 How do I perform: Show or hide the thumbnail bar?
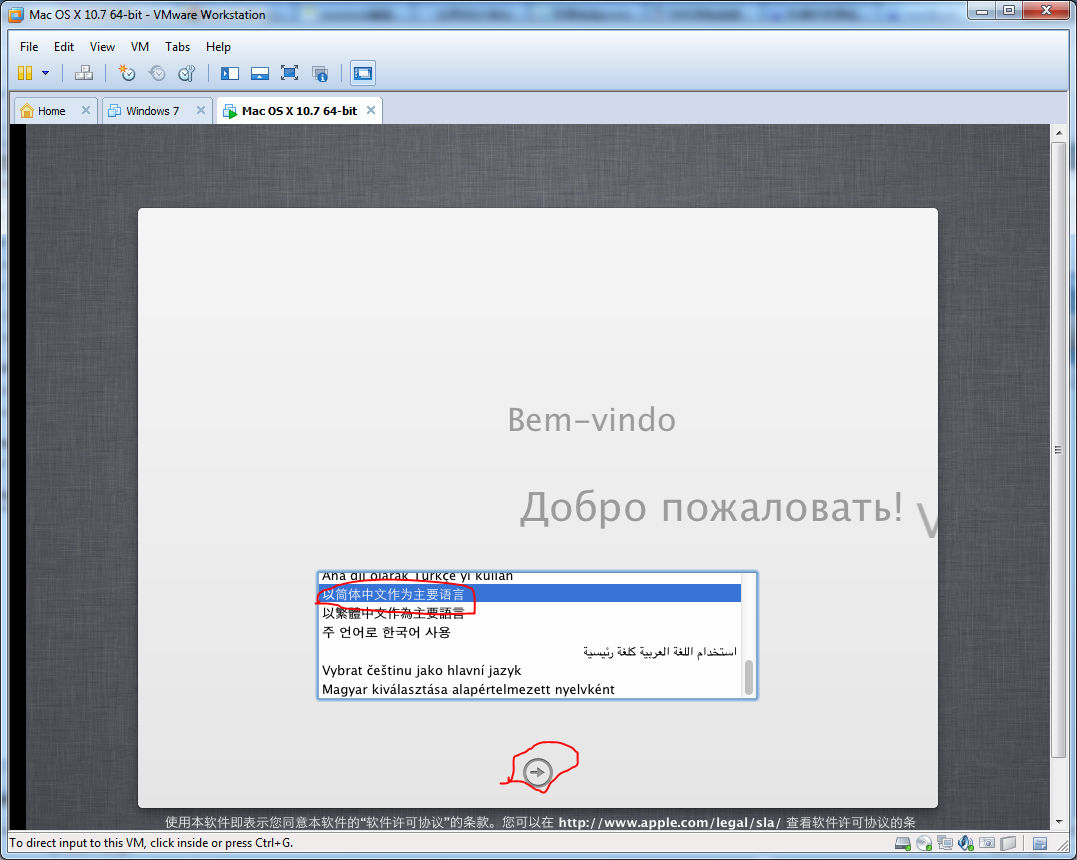(260, 73)
